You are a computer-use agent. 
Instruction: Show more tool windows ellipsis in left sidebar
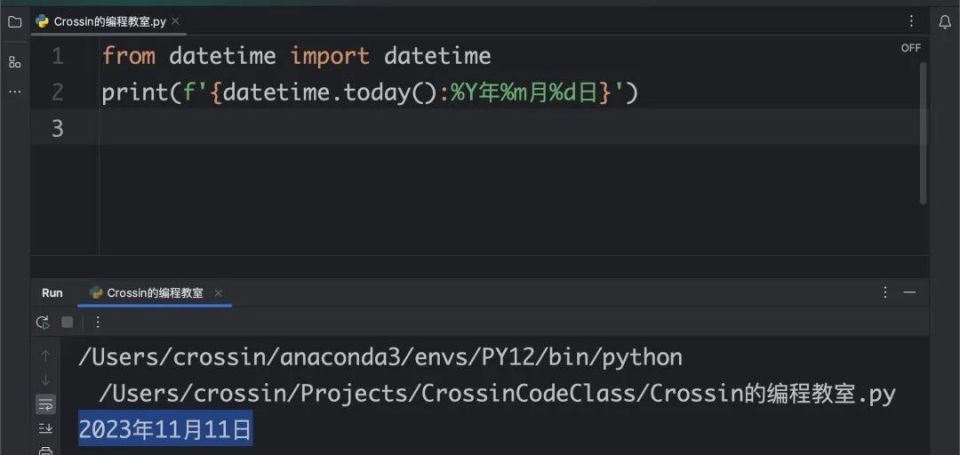(15, 92)
